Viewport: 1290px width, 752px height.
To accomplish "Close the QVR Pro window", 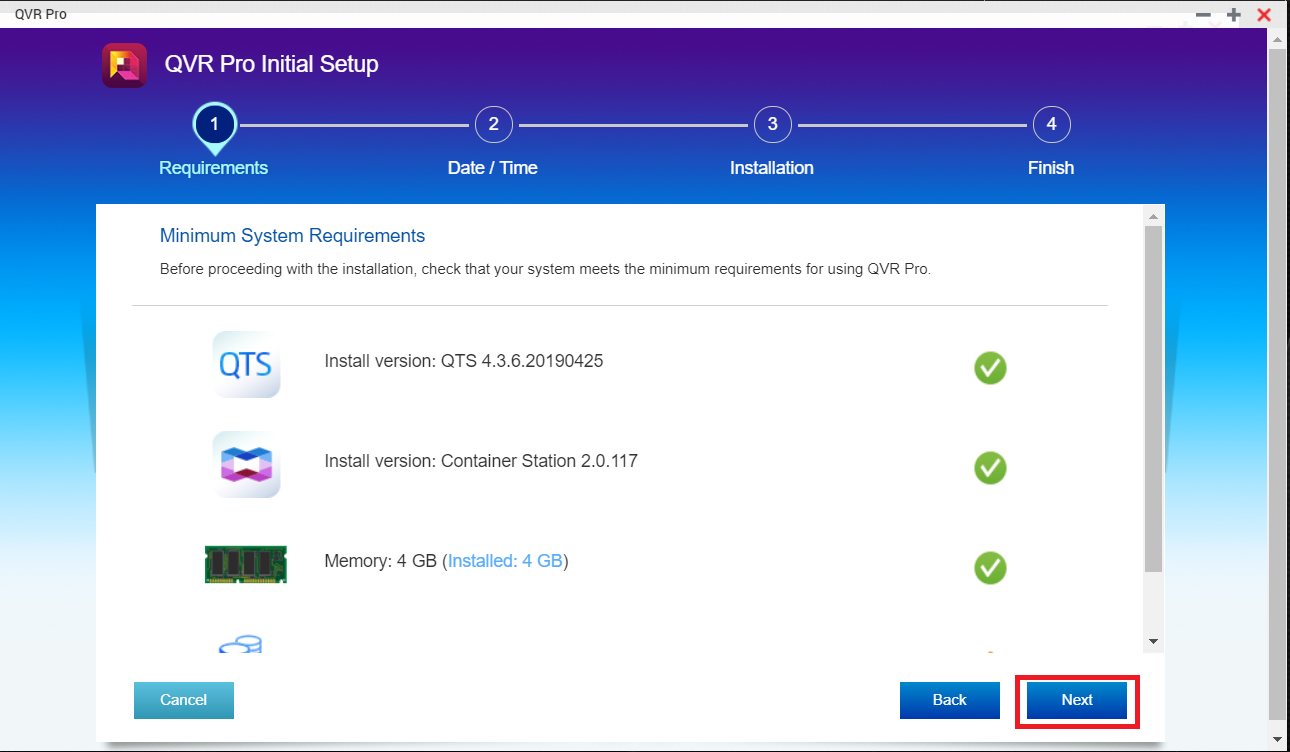I will pyautogui.click(x=1264, y=15).
